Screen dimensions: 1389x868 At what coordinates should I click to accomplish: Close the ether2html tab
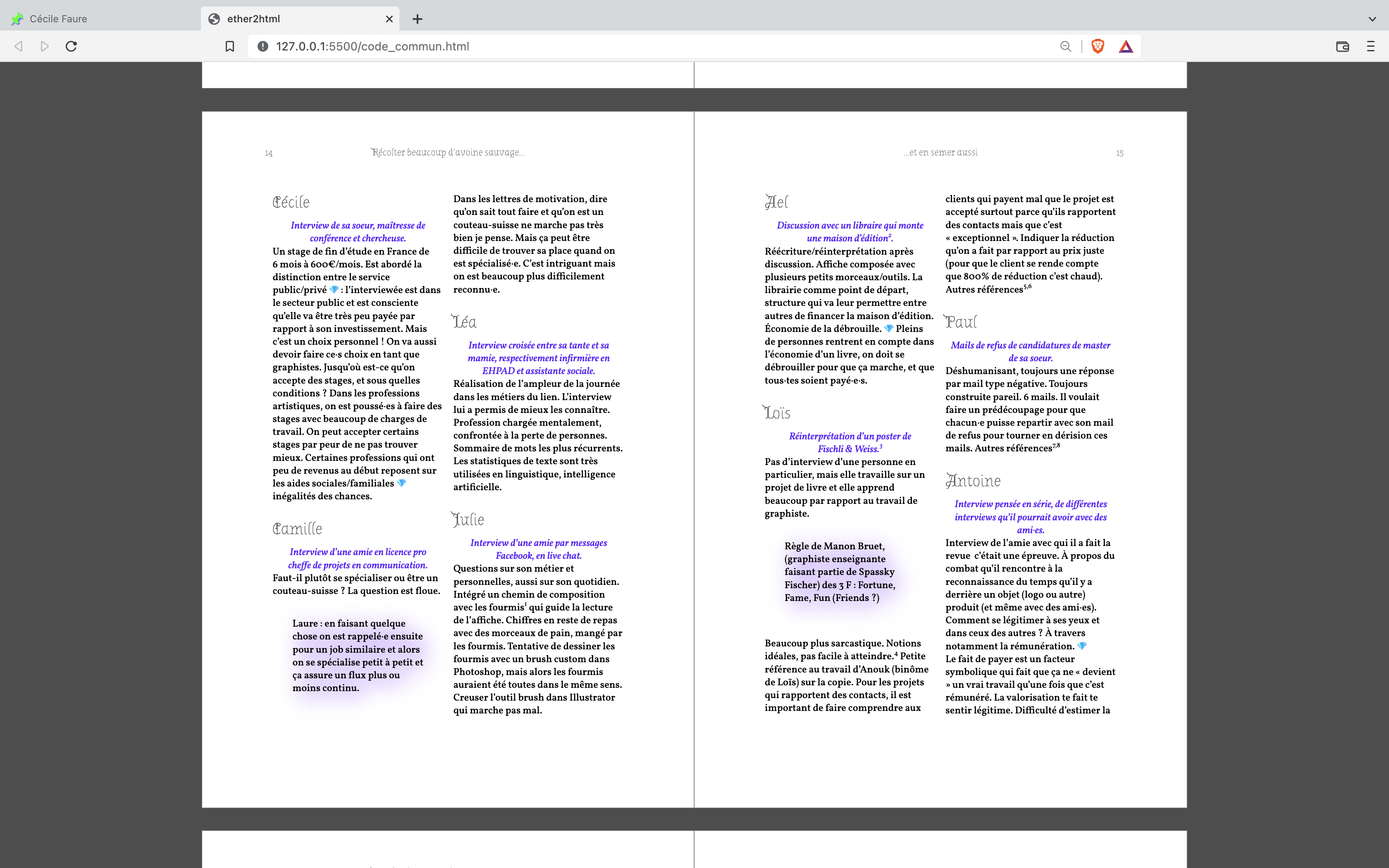[x=389, y=19]
